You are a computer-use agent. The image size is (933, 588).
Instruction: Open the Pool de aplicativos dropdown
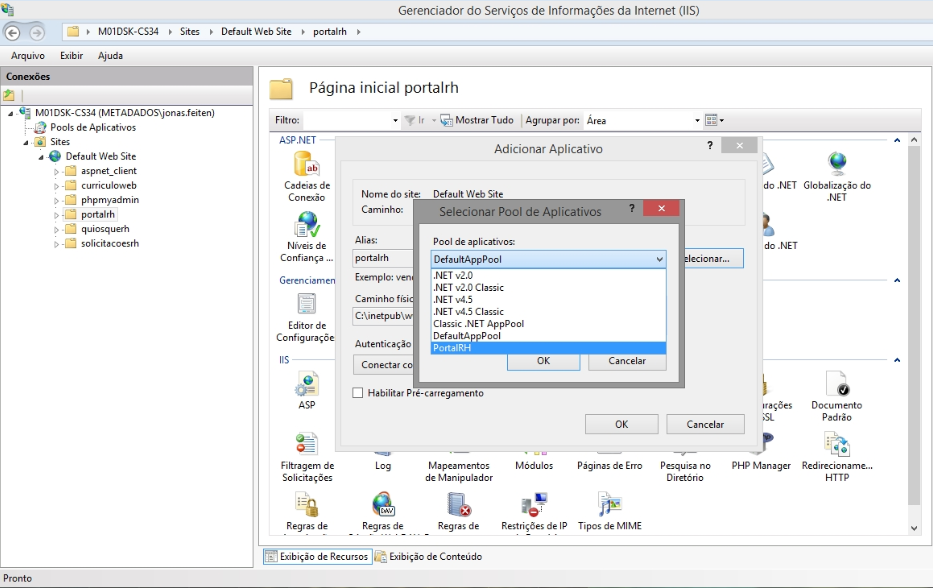tap(658, 259)
